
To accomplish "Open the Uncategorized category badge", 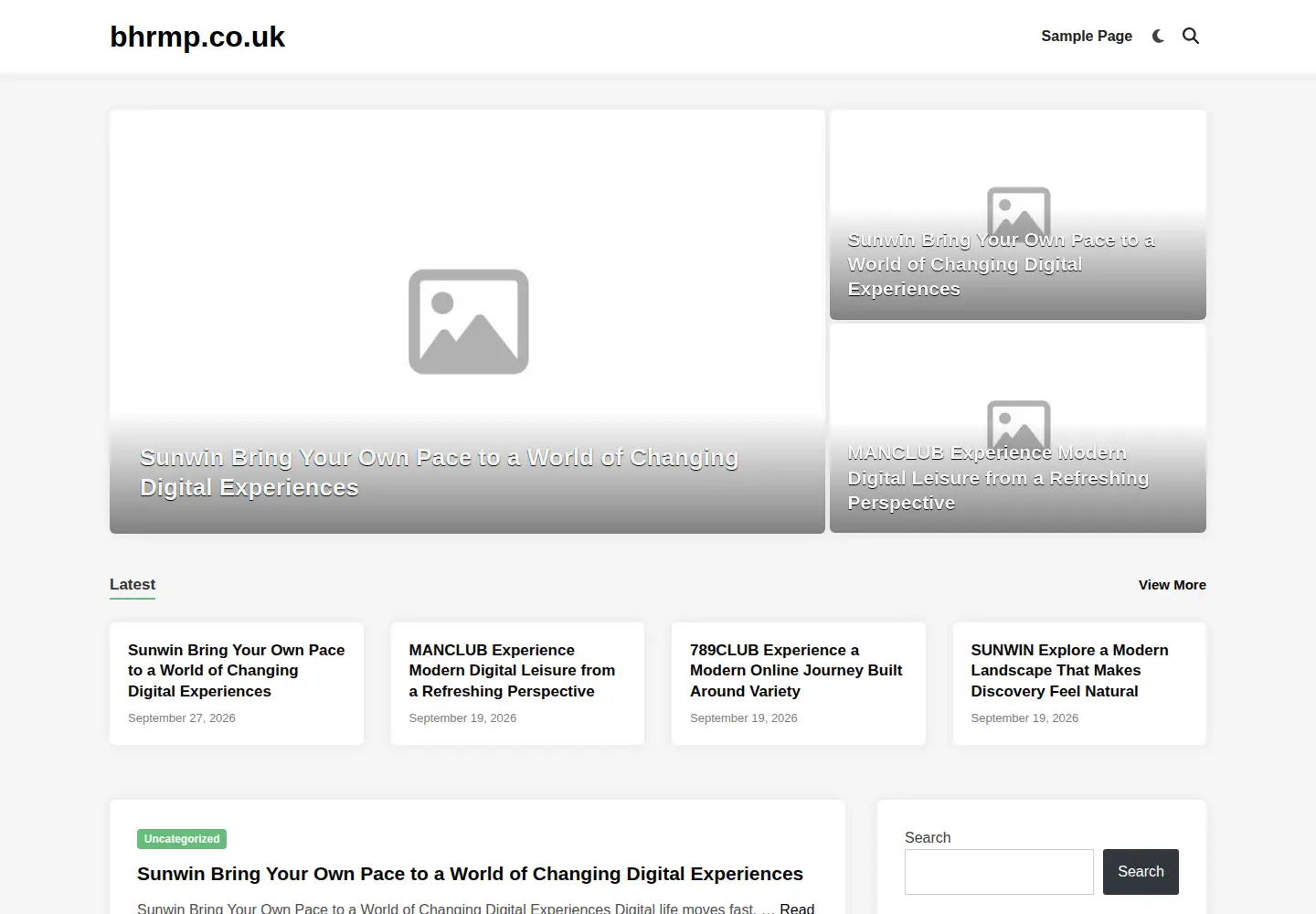I will pyautogui.click(x=182, y=839).
